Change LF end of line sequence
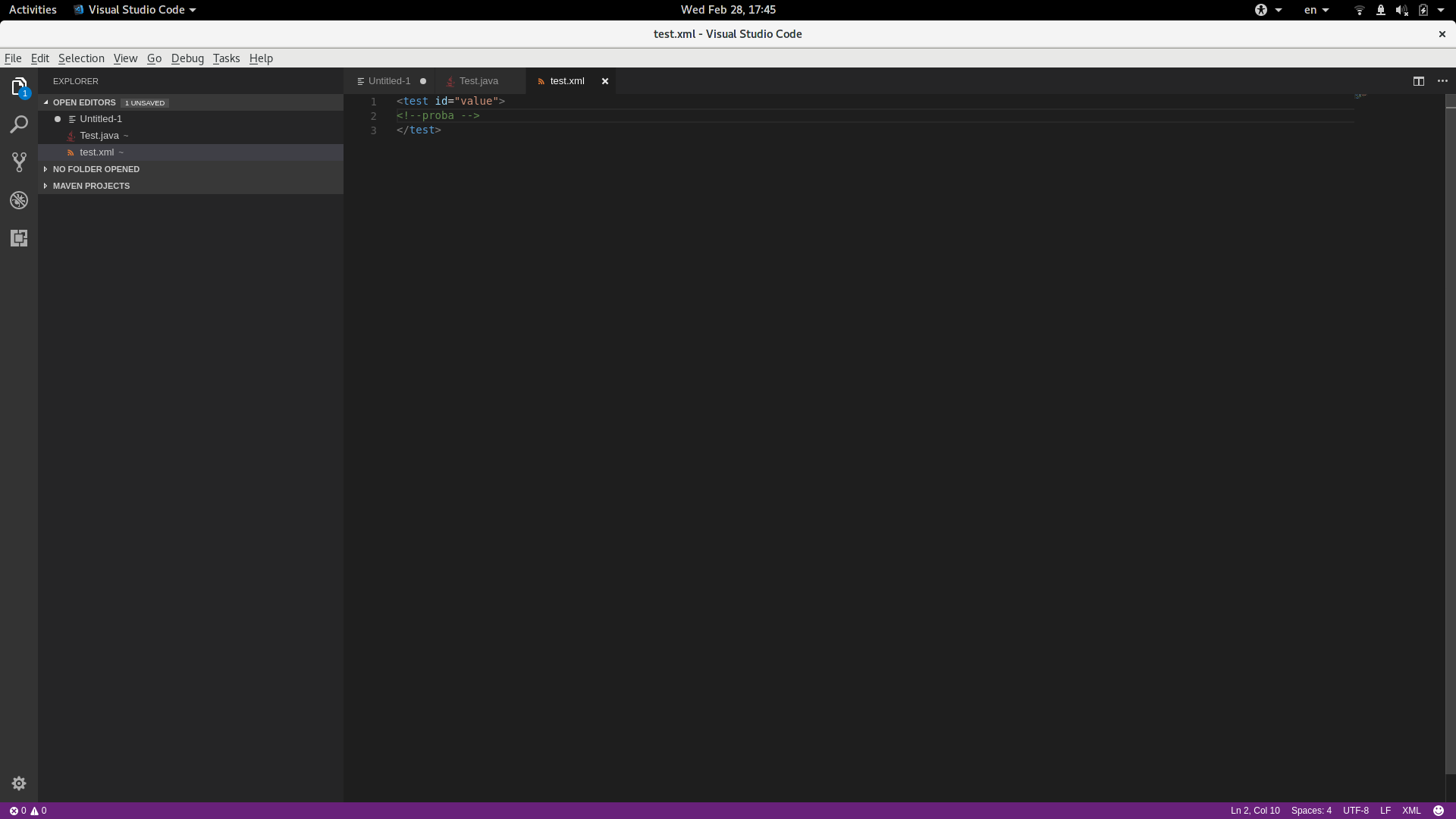 point(1385,811)
